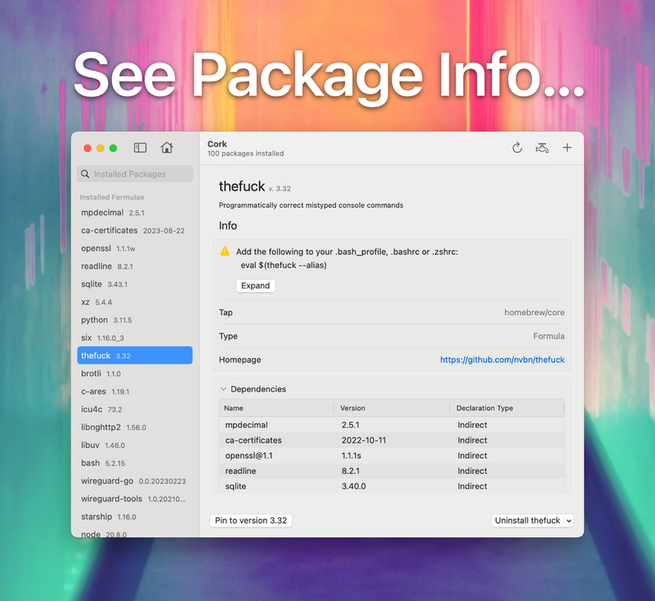655x601 pixels.
Task: Click openssl@1.1 dependency row
Action: pyautogui.click(x=392, y=456)
